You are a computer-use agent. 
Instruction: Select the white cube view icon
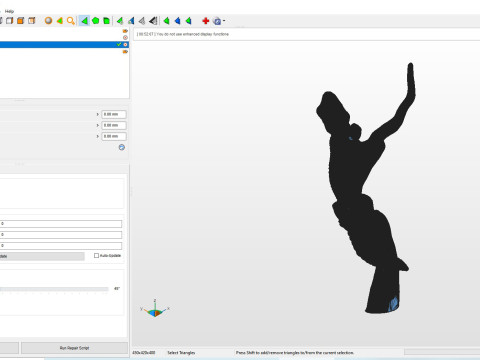pos(10,21)
